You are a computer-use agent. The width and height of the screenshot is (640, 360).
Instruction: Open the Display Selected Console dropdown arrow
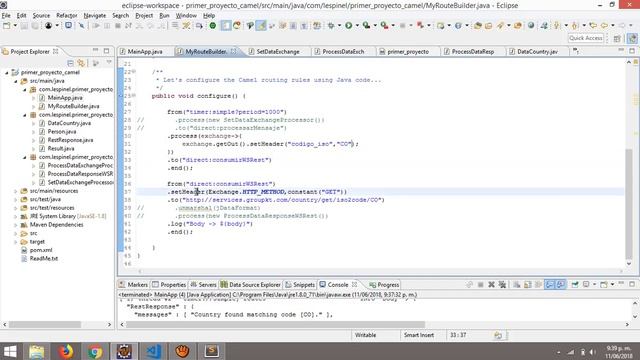(x=594, y=284)
